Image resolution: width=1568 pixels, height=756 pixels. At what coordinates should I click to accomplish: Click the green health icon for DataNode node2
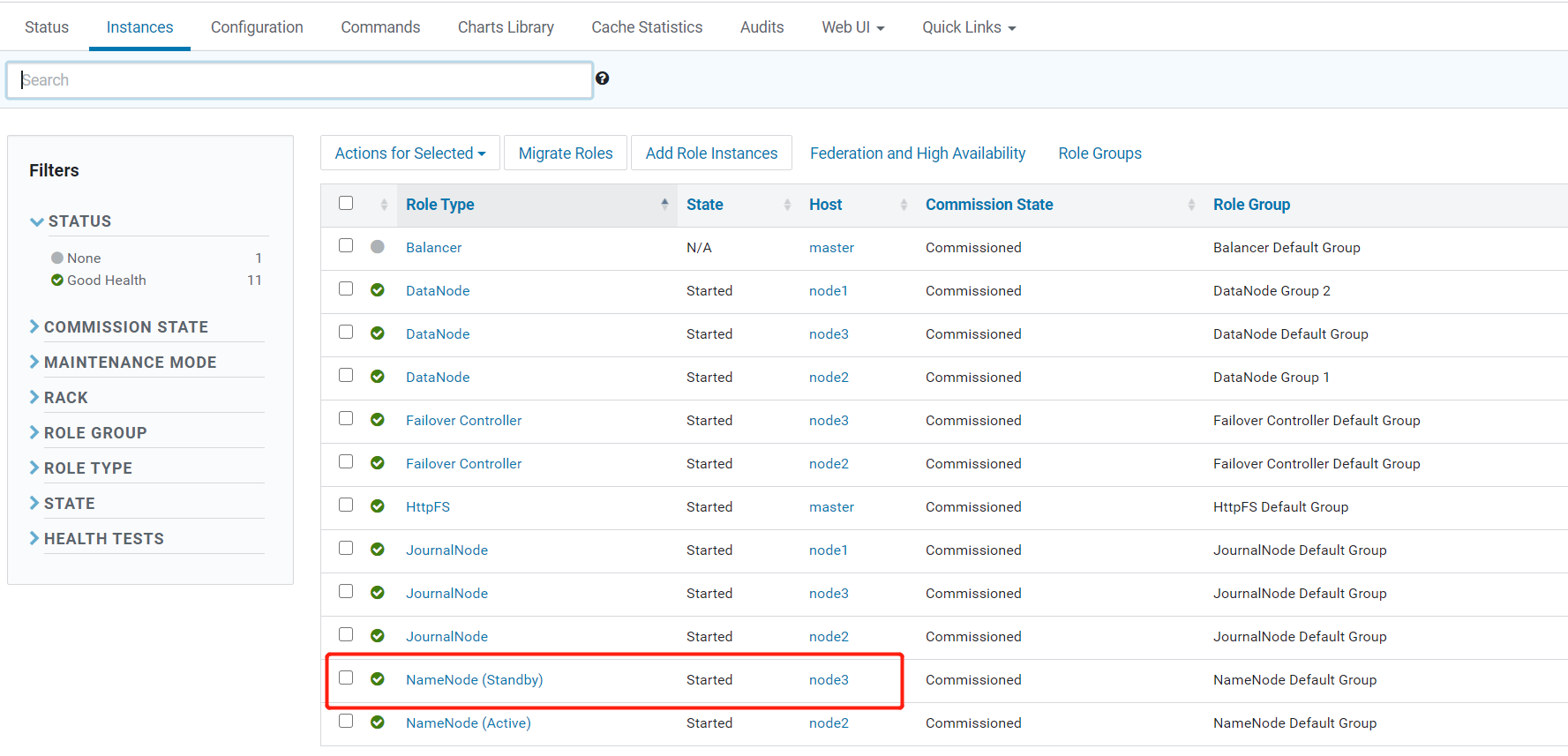pos(378,377)
